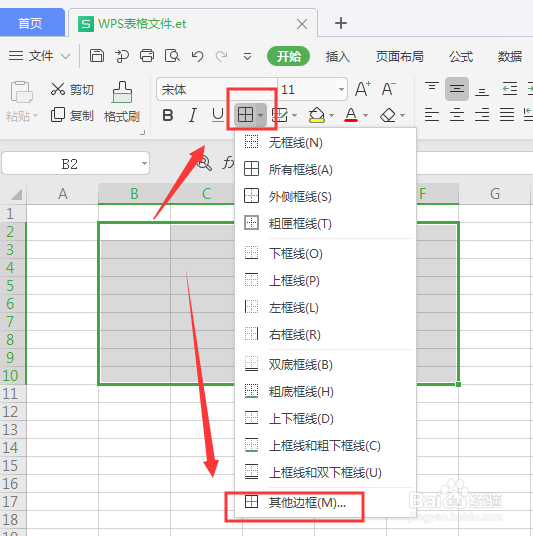
Task: Switch to the 开始 ribbon tab
Action: pyautogui.click(x=288, y=56)
